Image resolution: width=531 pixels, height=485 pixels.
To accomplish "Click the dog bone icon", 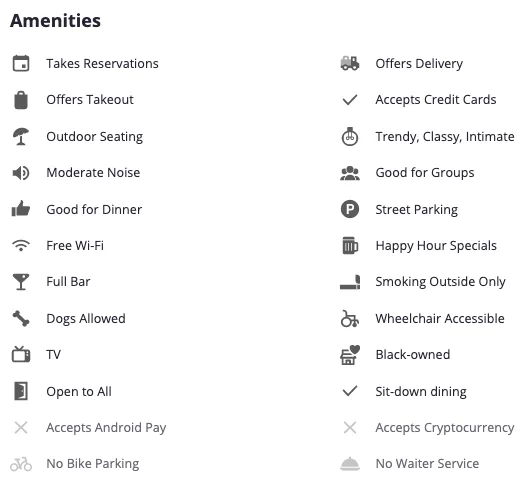I will (x=21, y=318).
